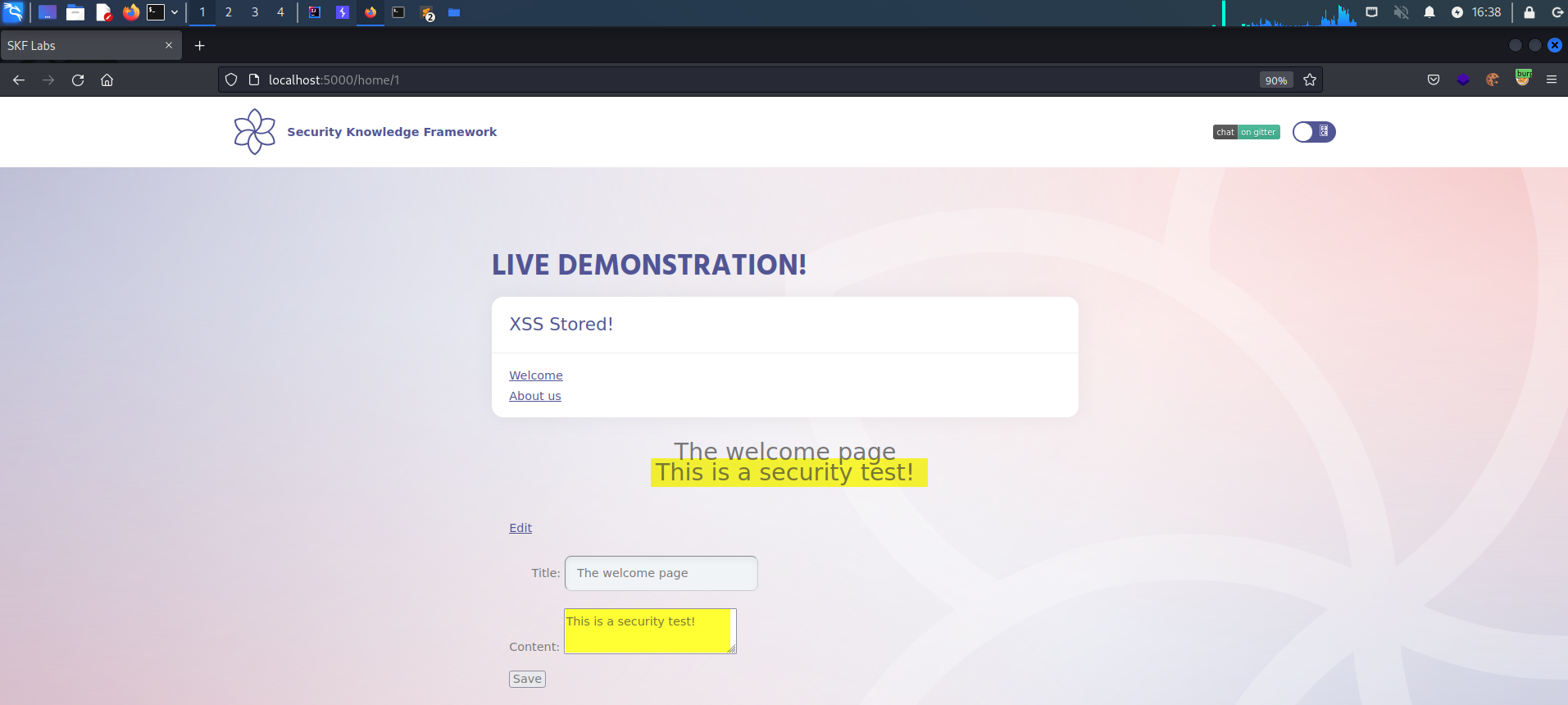1568x705 pixels.
Task: Click the Title input field
Action: click(661, 573)
